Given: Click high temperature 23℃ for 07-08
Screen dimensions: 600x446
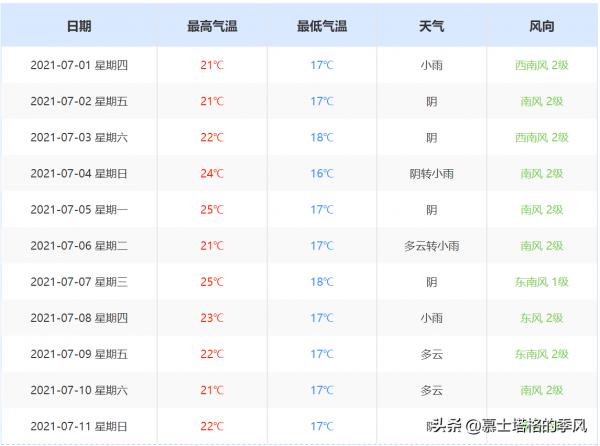Looking at the screenshot, I should 212,318.
